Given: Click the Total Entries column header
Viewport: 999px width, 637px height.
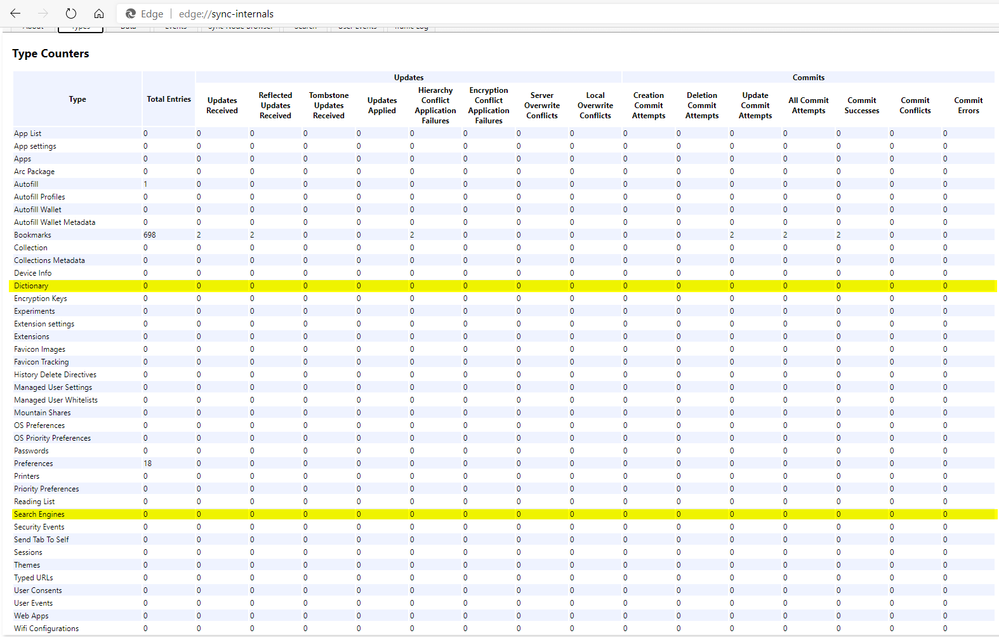Looking at the screenshot, I should [169, 99].
